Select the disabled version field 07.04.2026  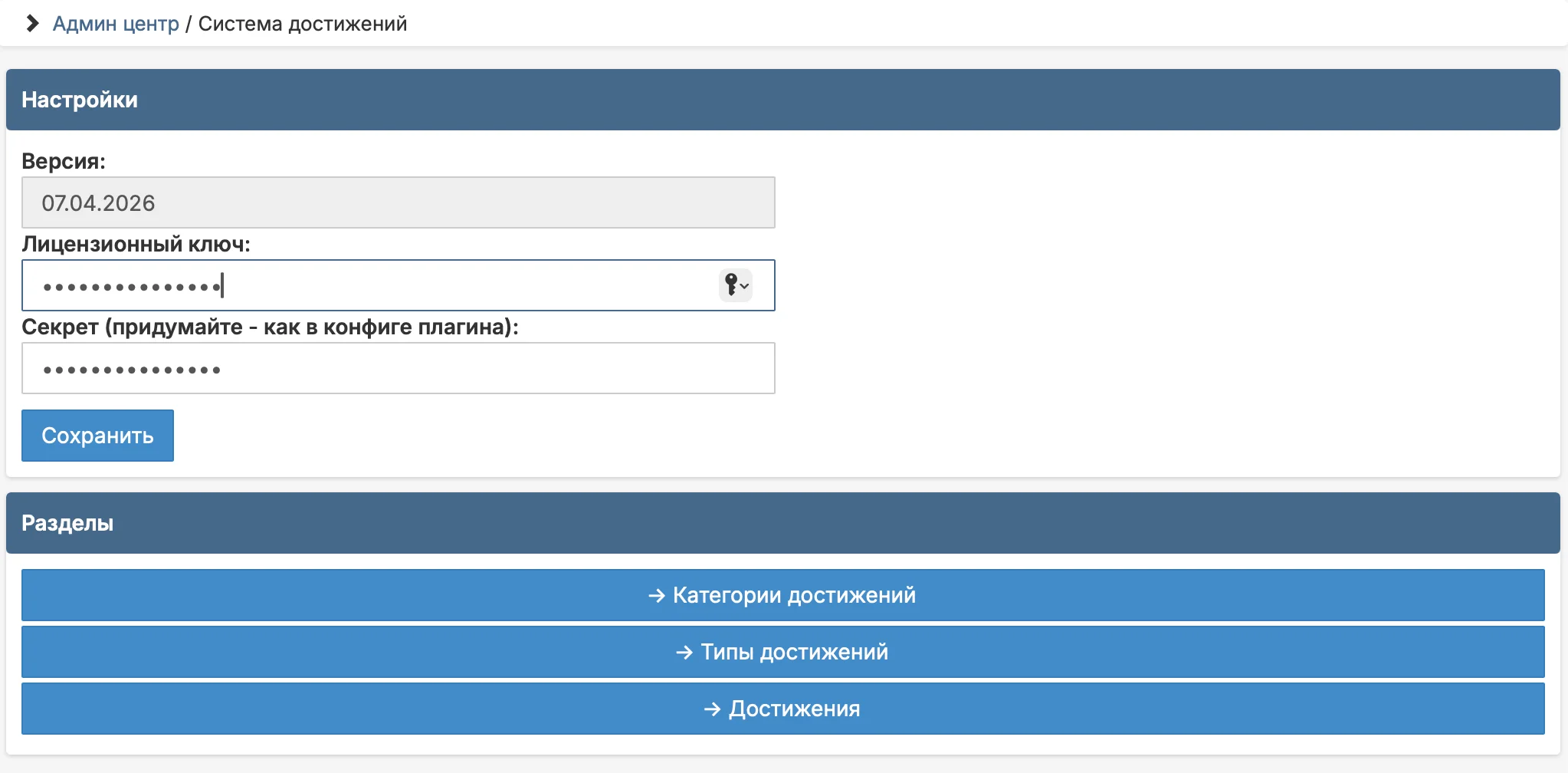[399, 202]
